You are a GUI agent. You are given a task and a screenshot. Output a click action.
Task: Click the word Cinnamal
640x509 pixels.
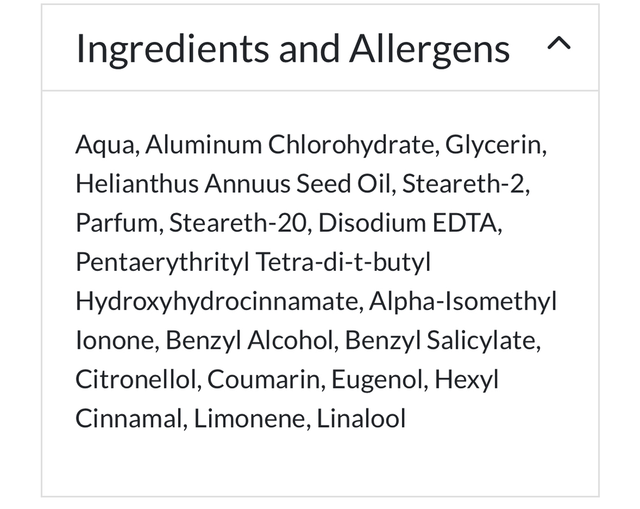pos(128,418)
